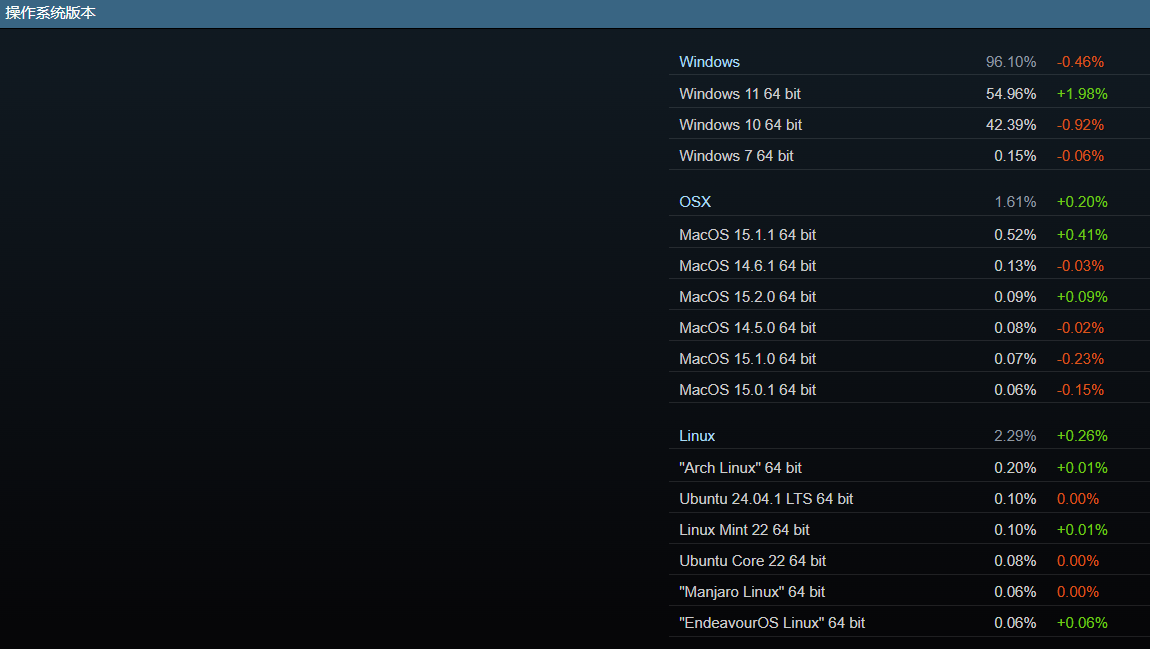Select the Ubuntu Core 22 64 bit row
The height and width of the screenshot is (649, 1150).
coord(909,560)
